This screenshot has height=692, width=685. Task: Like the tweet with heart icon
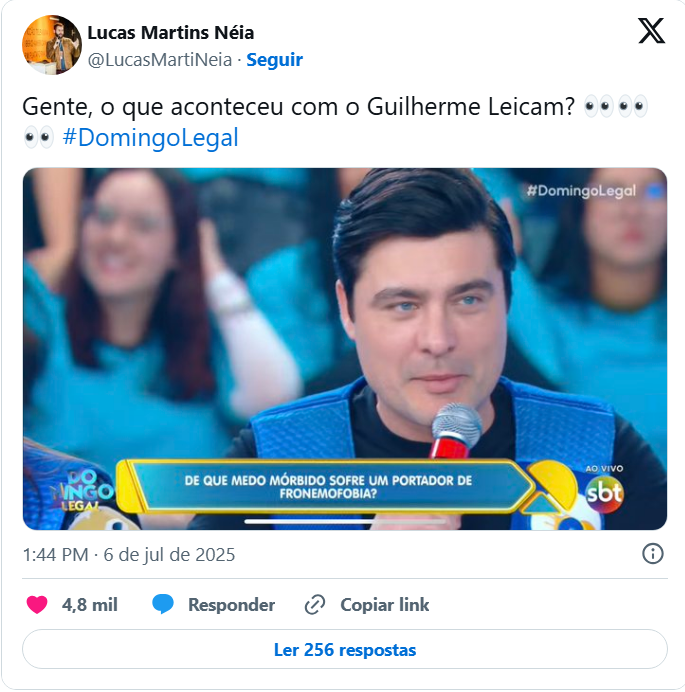(x=37, y=604)
